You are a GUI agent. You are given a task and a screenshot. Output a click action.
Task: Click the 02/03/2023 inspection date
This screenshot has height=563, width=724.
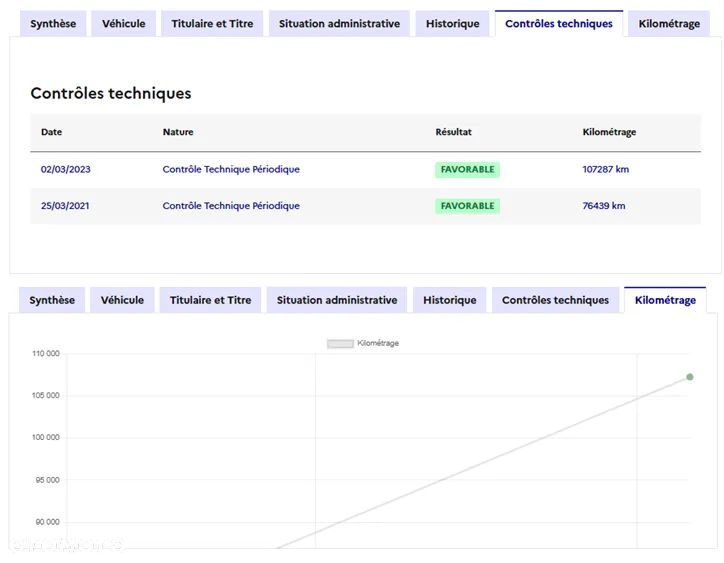click(66, 170)
